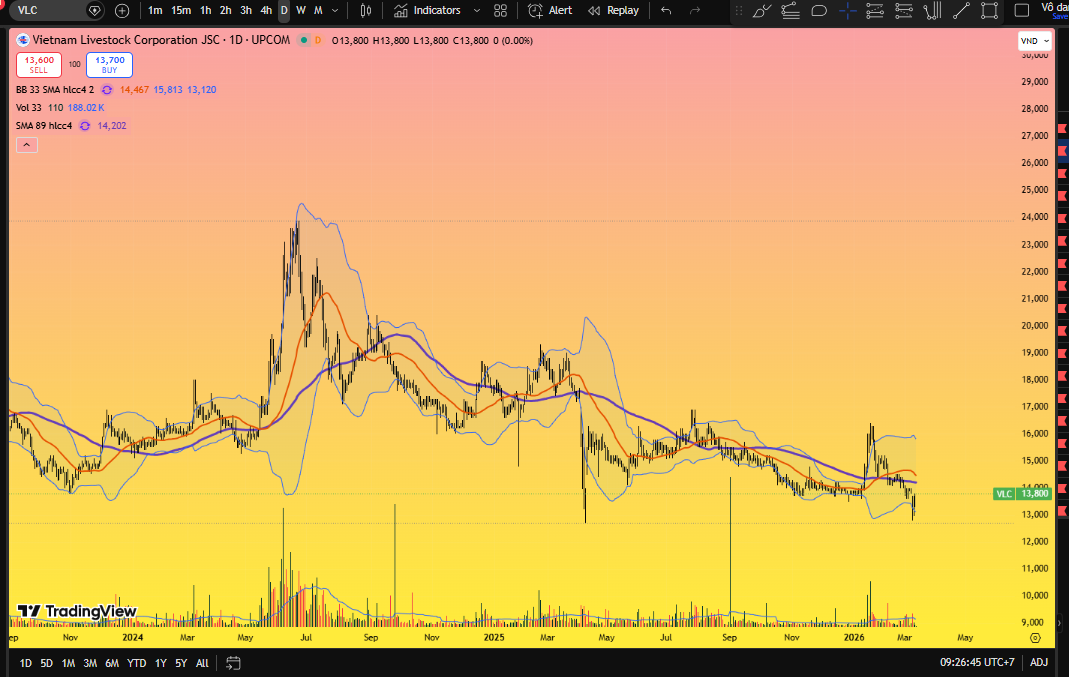
Task: Expand the timeframe interval dropdown
Action: (x=335, y=10)
